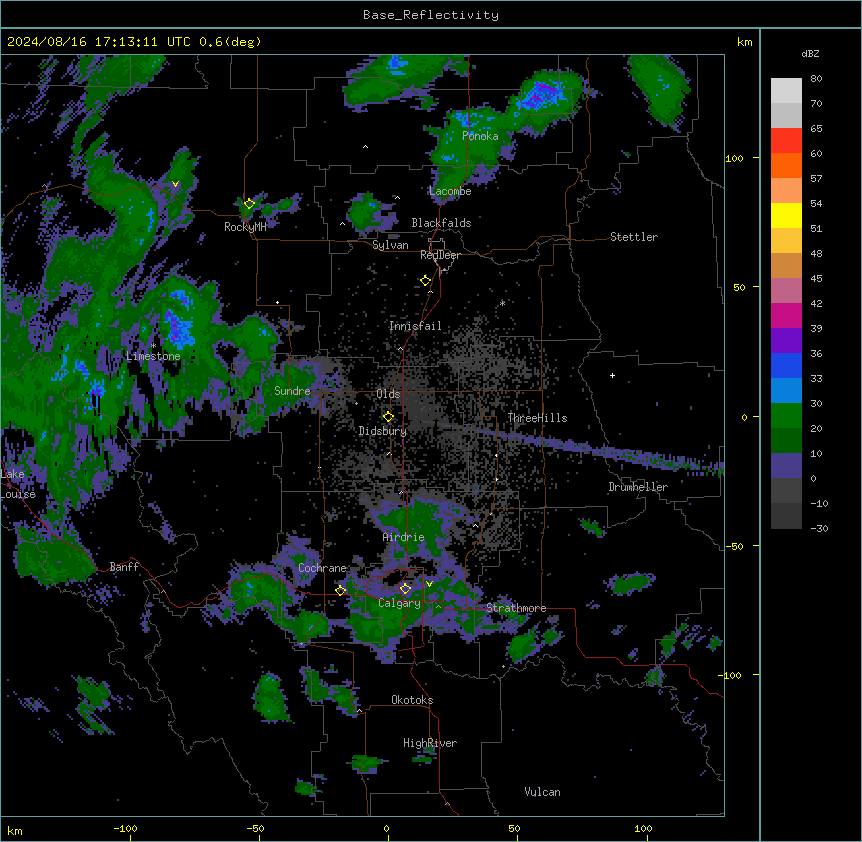The height and width of the screenshot is (842, 862).
Task: Click the 80 value on dBZ scale
Action: coord(816,79)
